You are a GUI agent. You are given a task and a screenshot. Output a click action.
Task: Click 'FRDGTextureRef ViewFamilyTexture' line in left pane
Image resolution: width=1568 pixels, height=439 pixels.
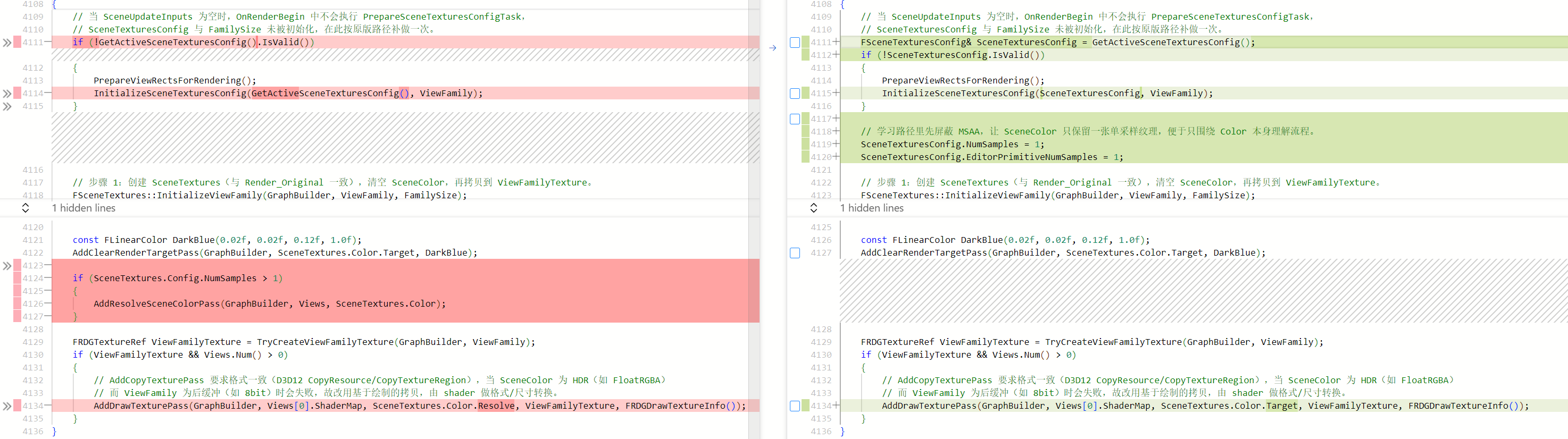coord(304,342)
